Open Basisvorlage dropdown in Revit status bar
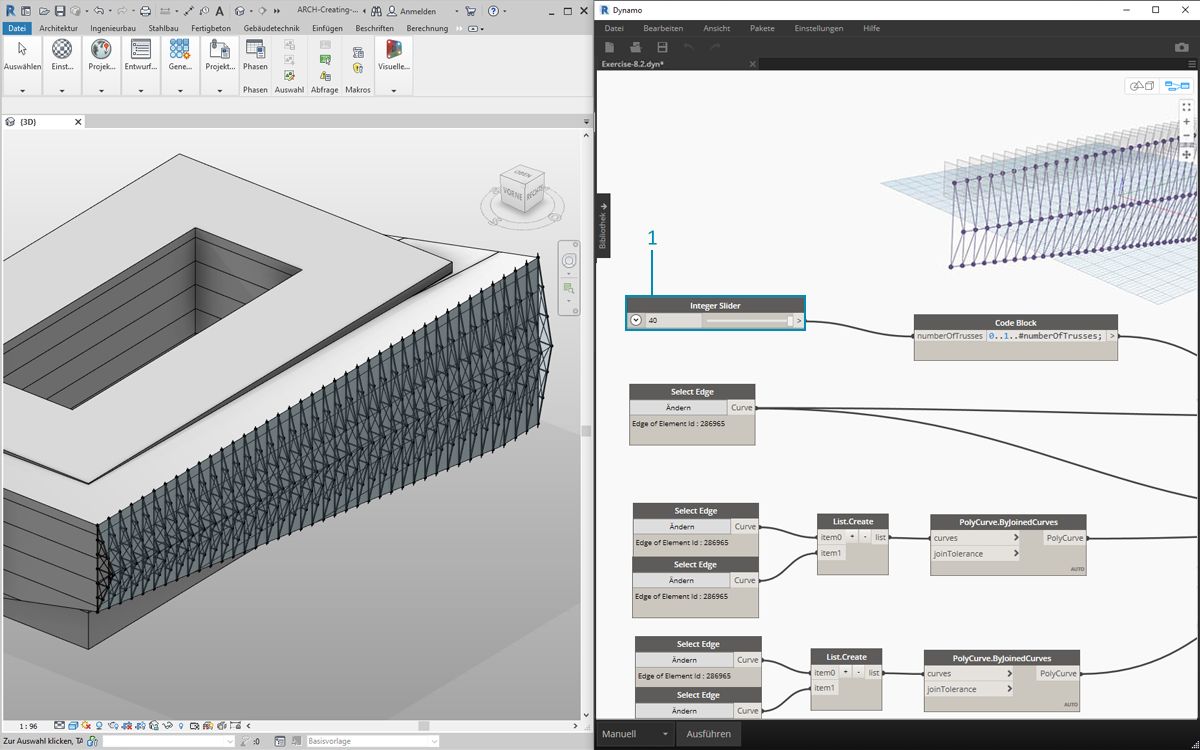The width and height of the screenshot is (1200, 750). click(x=372, y=741)
